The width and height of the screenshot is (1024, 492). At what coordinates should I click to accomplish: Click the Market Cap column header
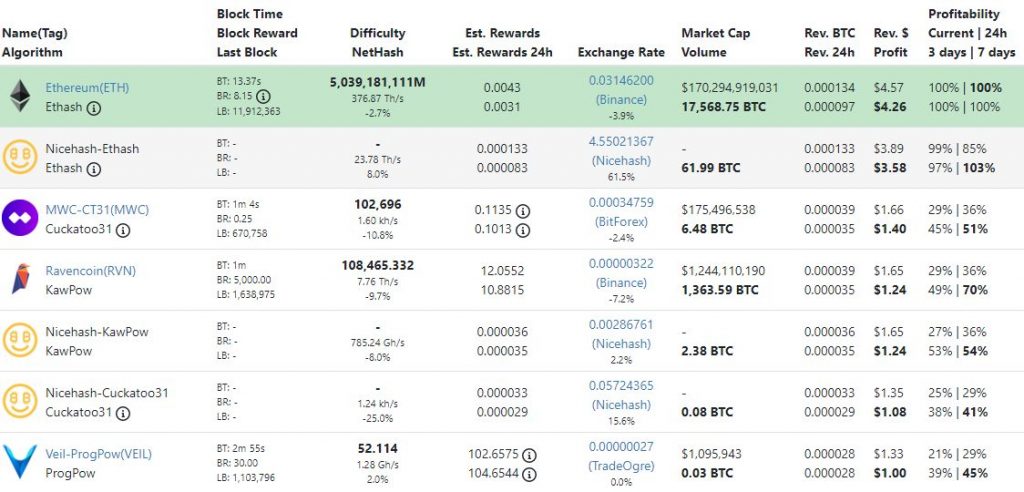pyautogui.click(x=716, y=33)
